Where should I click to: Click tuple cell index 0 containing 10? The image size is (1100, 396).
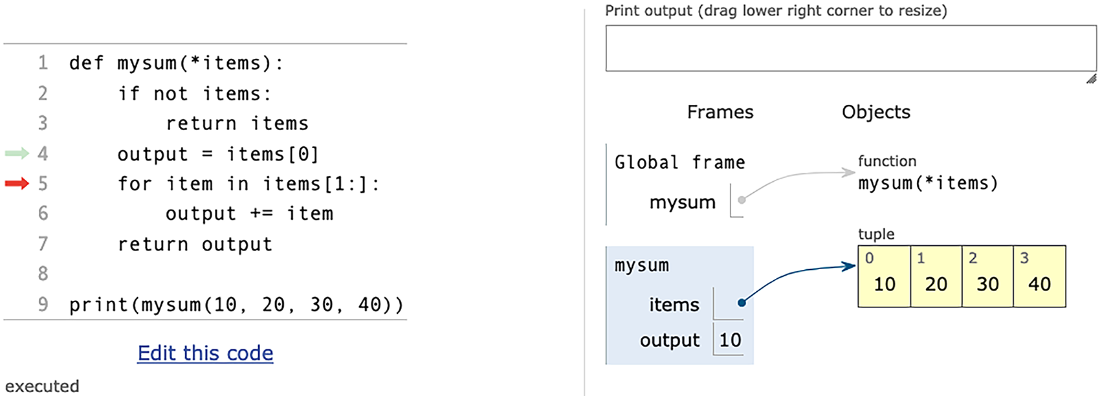tap(884, 277)
